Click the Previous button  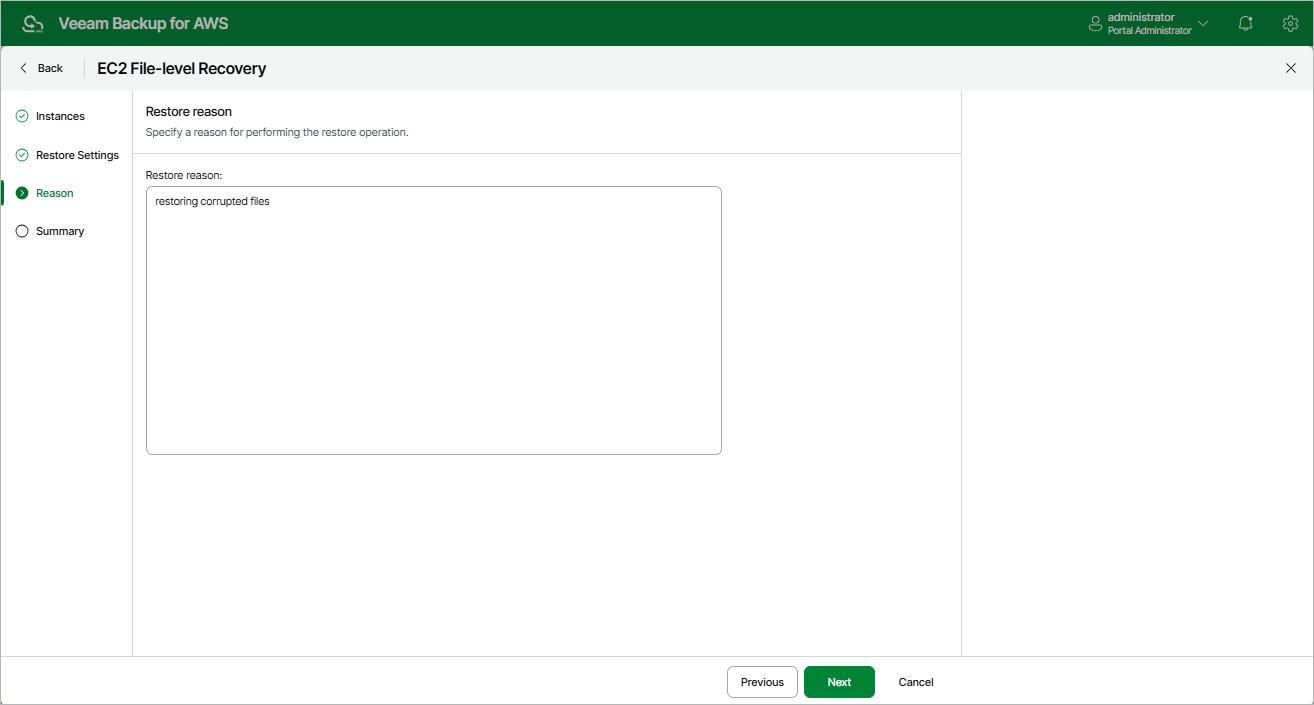click(762, 682)
